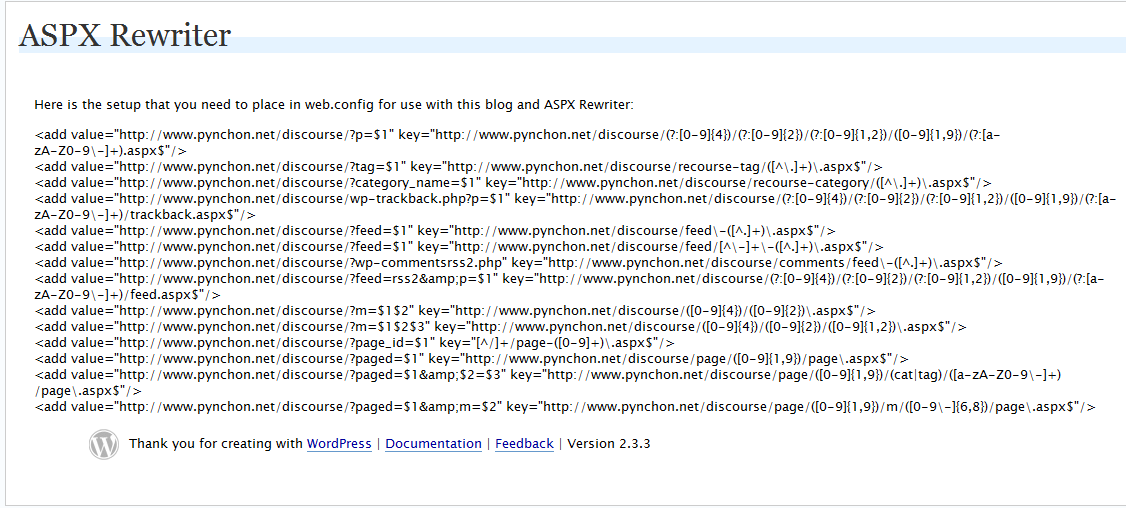Screen dimensions: 1126x508
Task: Click the rule line with value ?tag=$1
Action: tap(459, 167)
